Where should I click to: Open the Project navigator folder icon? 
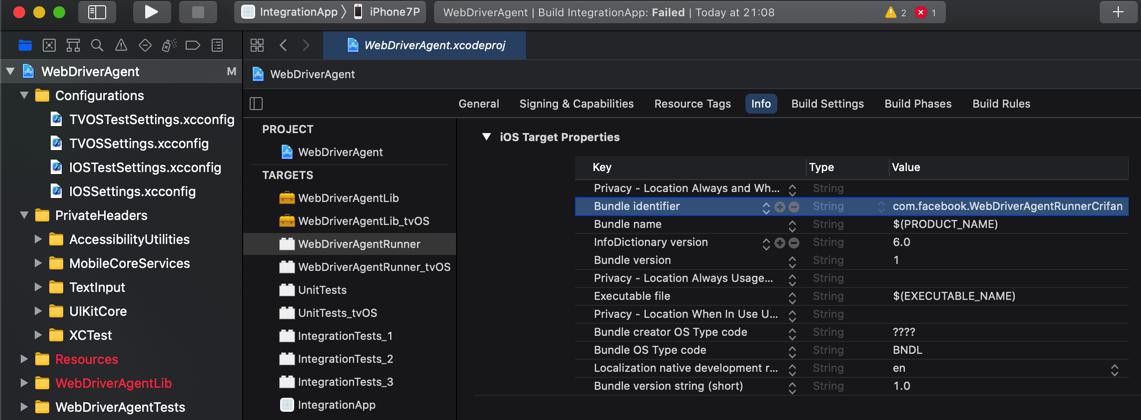coord(25,45)
